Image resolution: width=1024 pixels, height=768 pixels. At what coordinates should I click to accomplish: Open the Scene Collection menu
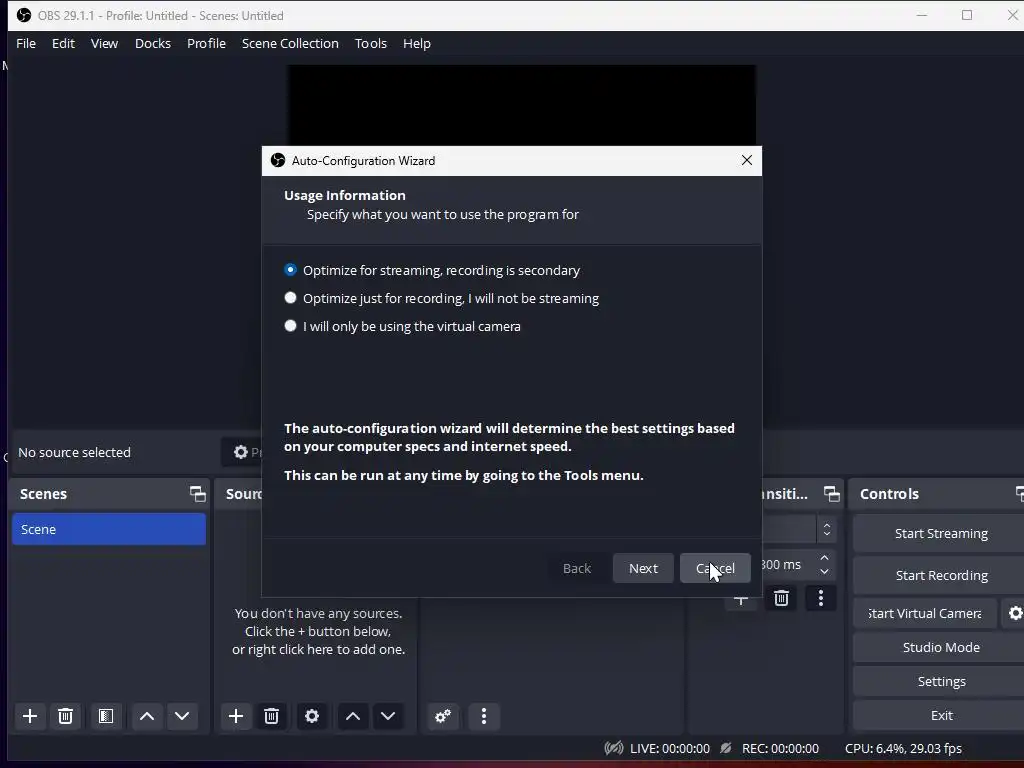point(290,43)
